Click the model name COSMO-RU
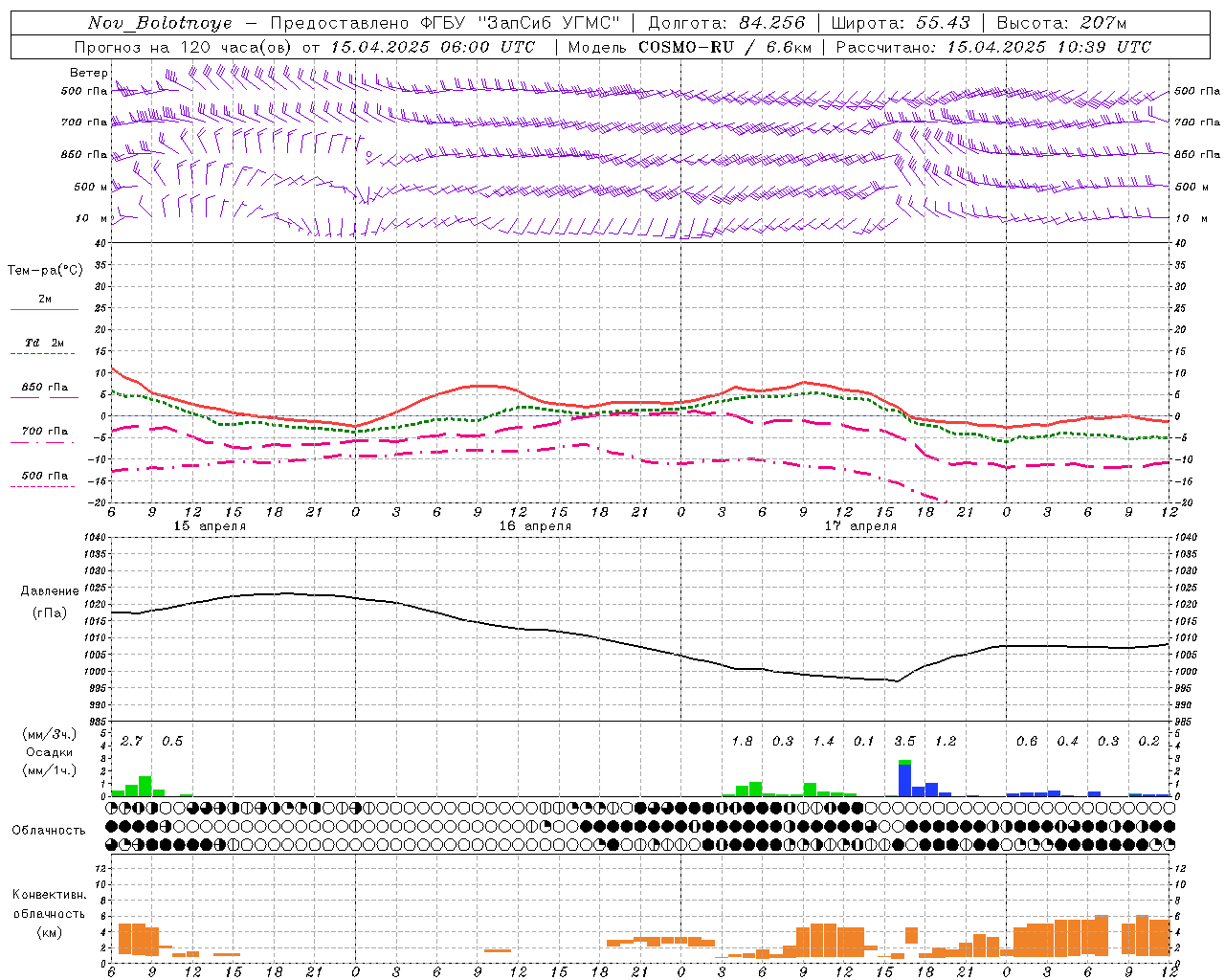The image size is (1225, 980). click(x=686, y=47)
